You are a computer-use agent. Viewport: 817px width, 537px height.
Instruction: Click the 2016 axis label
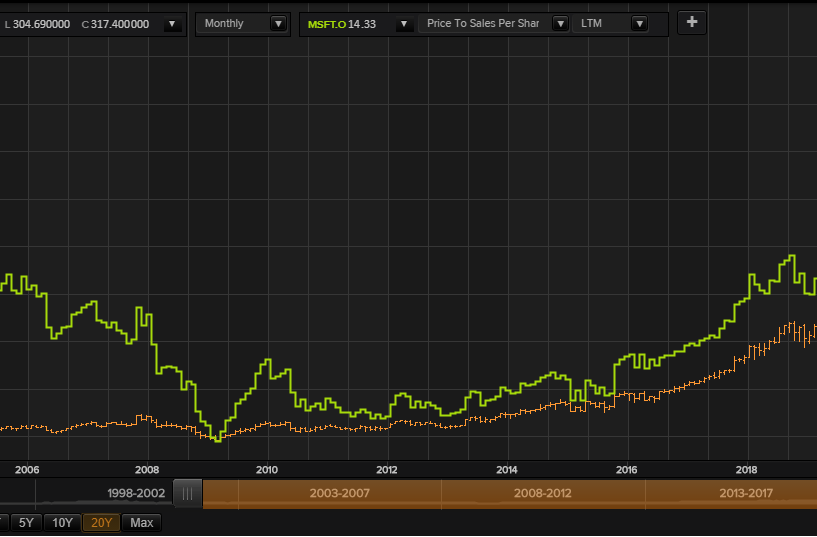pos(626,470)
